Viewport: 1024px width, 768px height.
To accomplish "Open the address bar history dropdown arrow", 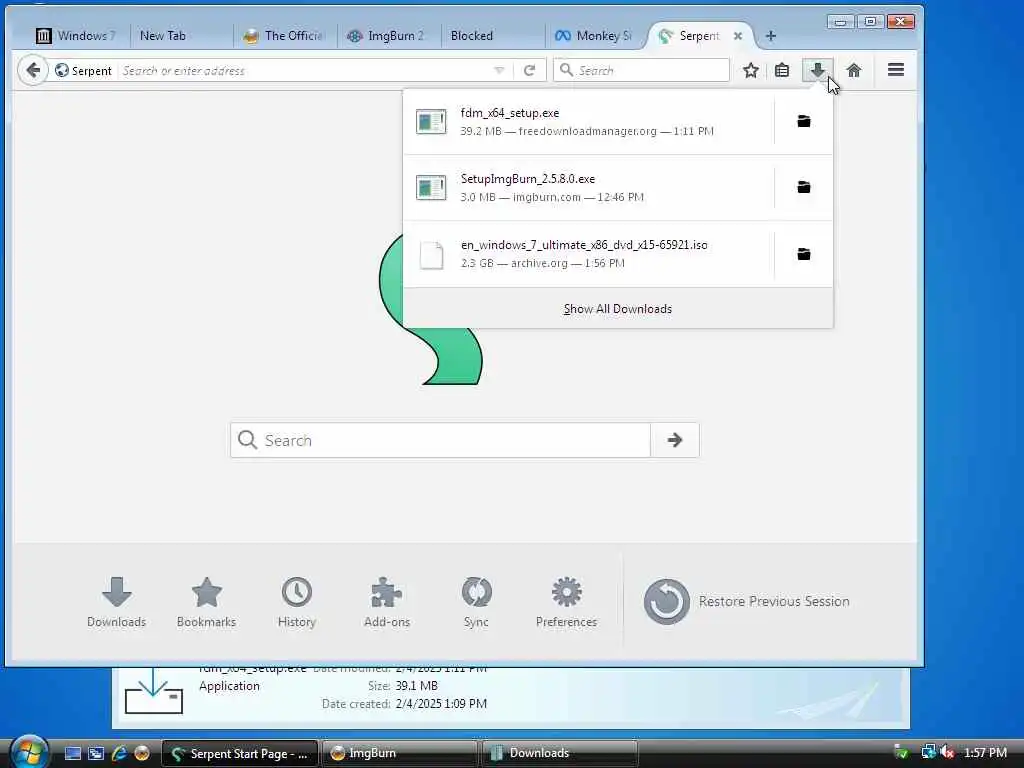I will tap(499, 70).
